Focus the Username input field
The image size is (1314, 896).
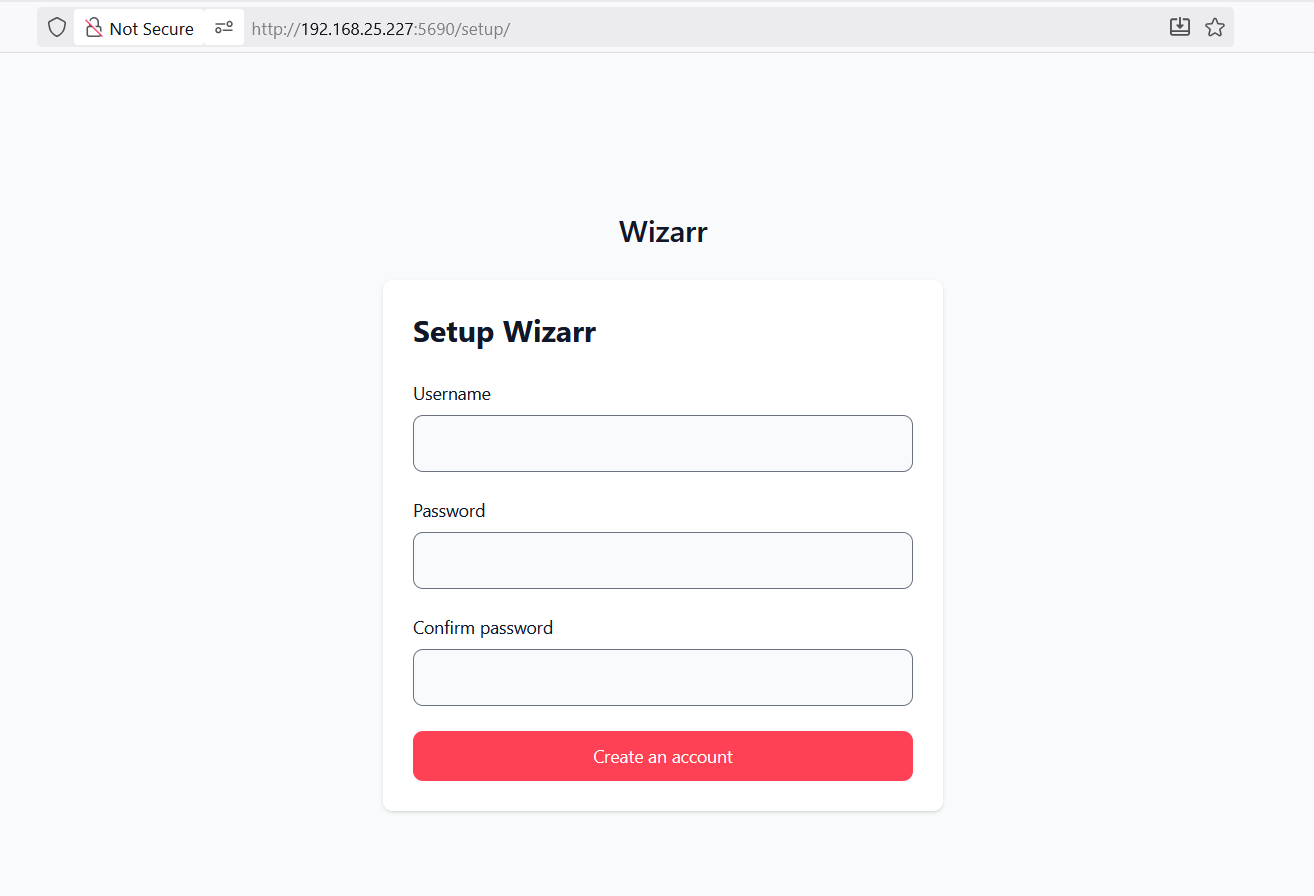663,443
